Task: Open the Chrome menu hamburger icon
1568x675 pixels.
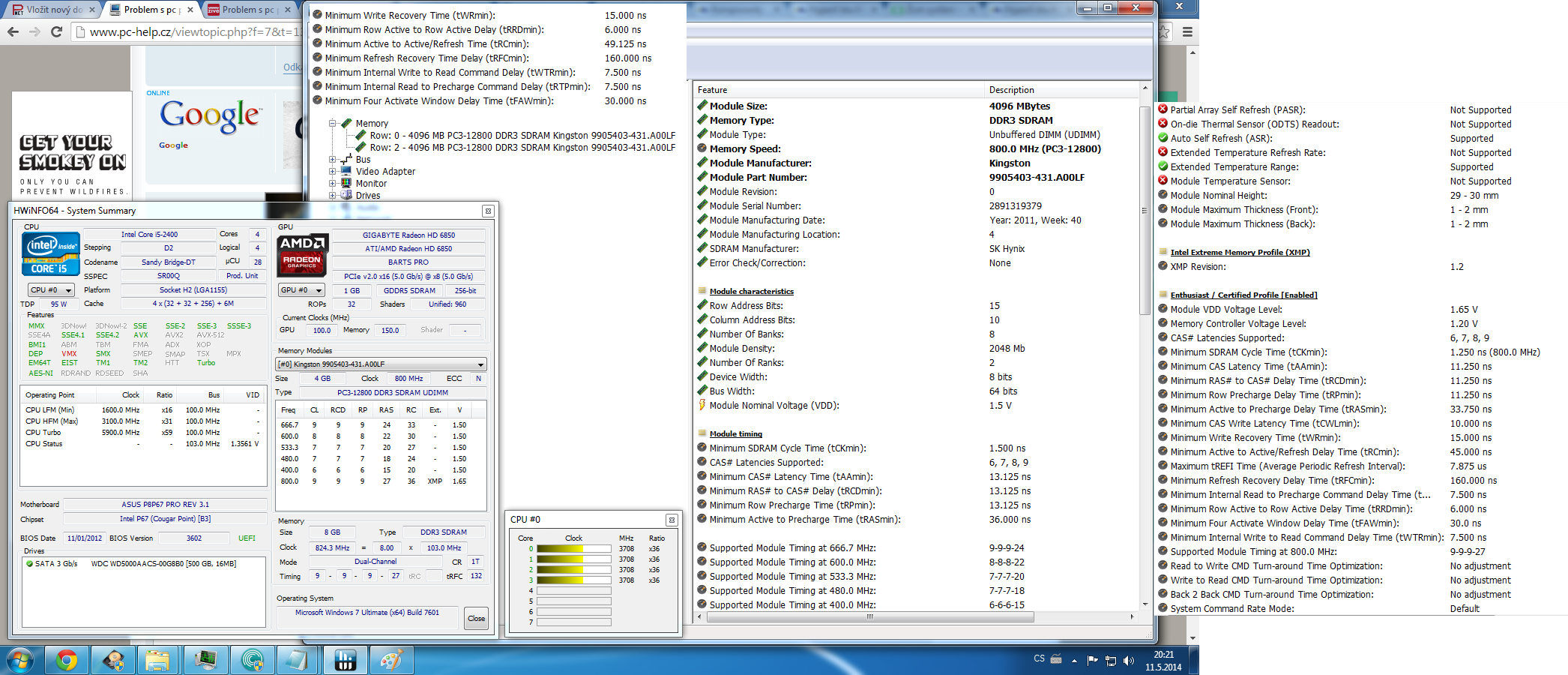Action: tap(1187, 31)
